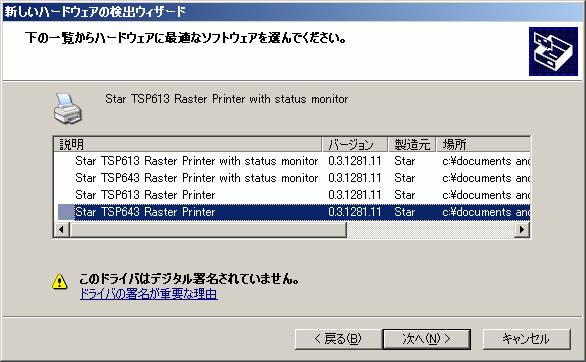
Task: Select Star TSP613 Raster Printer with status monitor row
Action: tap(292, 161)
